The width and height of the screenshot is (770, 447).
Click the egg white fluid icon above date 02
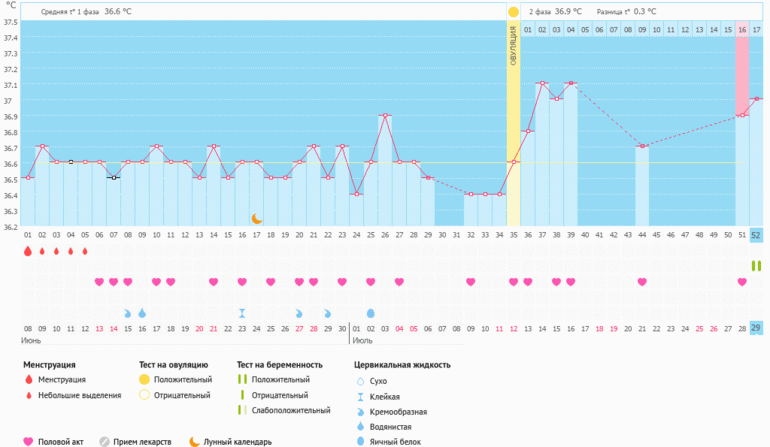coord(370,313)
